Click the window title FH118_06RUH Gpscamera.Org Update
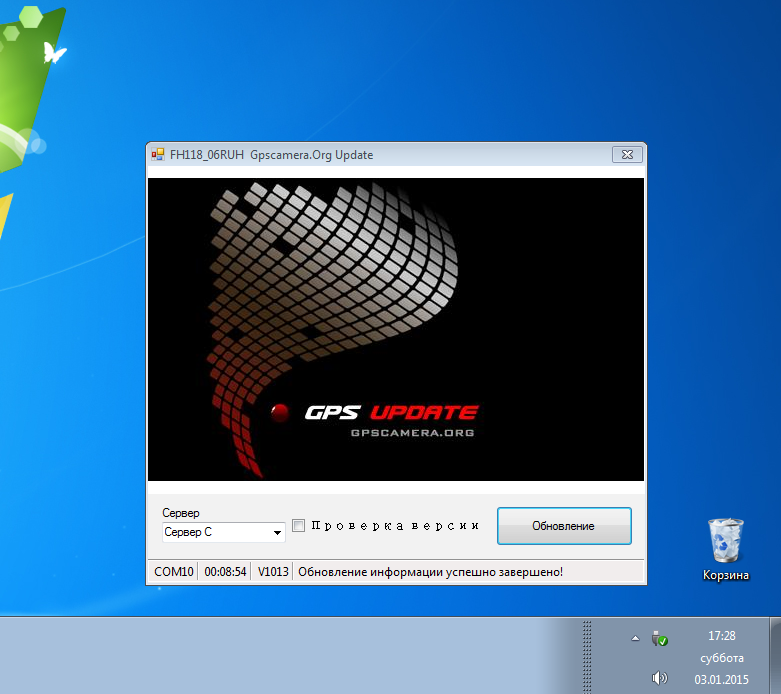The width and height of the screenshot is (781, 694). coord(271,155)
